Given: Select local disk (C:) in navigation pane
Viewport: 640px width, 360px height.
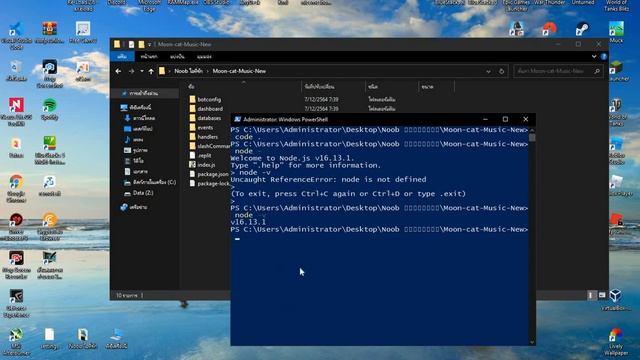Looking at the screenshot, I should pyautogui.click(x=150, y=182).
